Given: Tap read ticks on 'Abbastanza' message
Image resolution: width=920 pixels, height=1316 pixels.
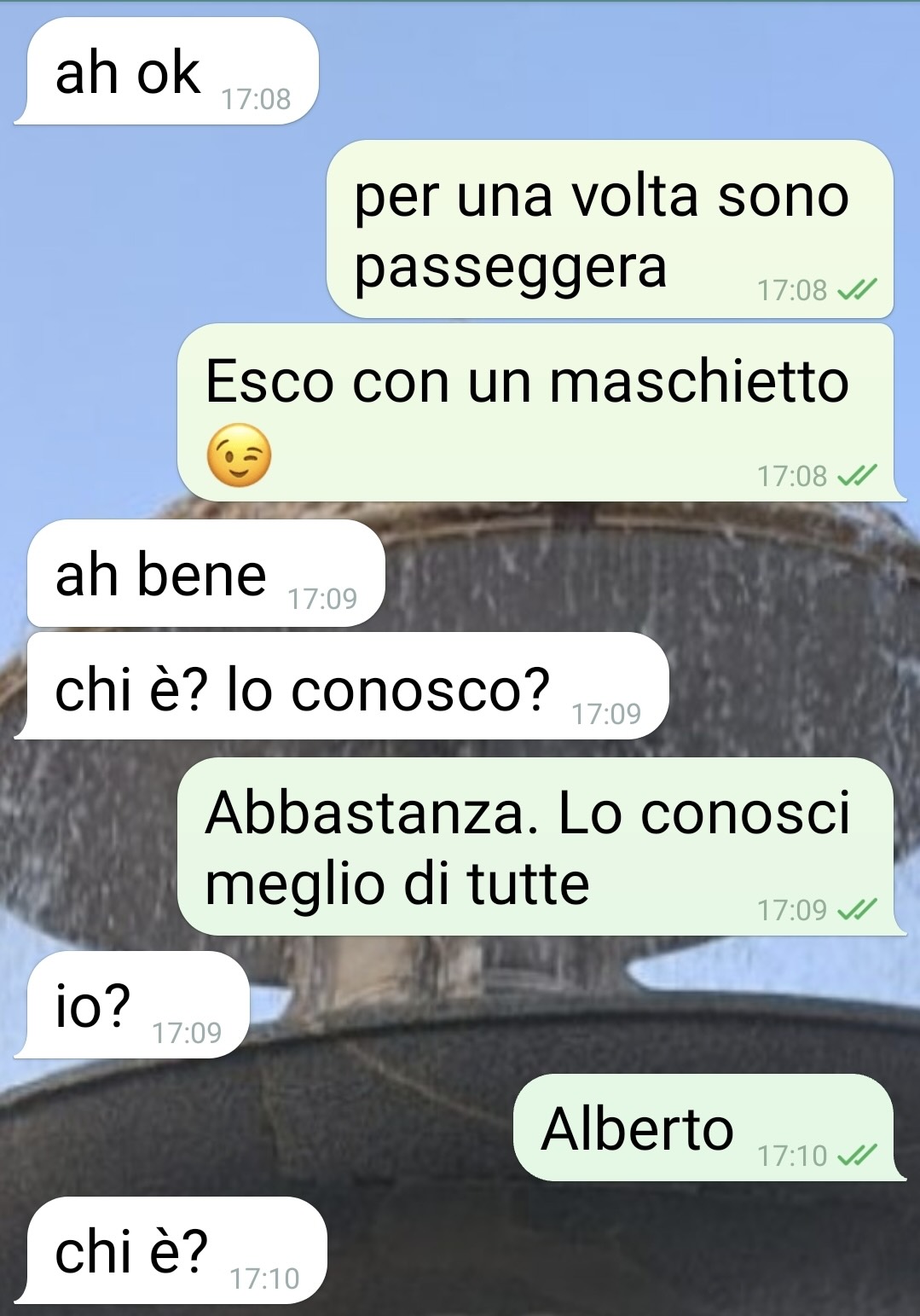Looking at the screenshot, I should click(857, 910).
